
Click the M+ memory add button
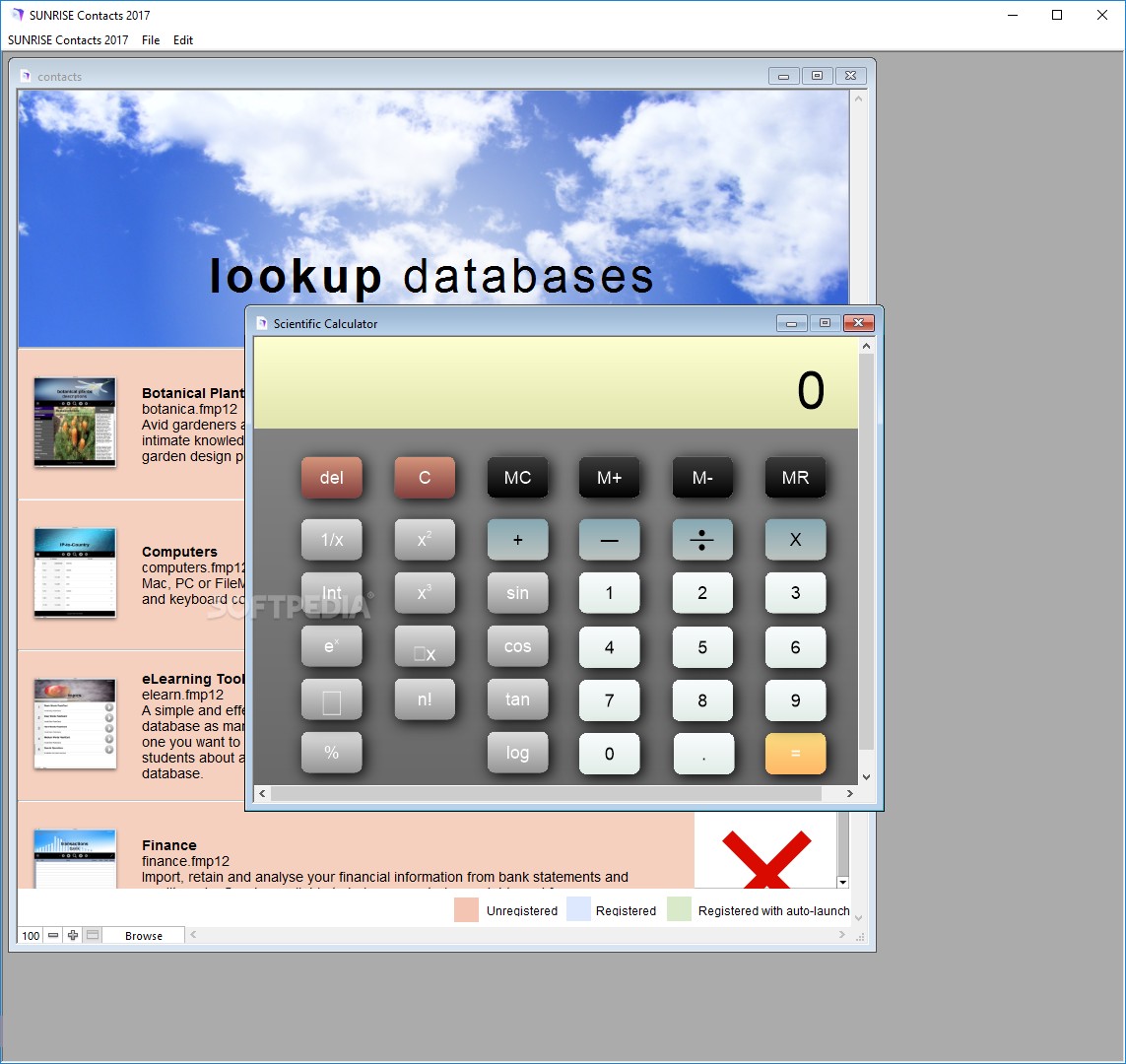tap(609, 478)
